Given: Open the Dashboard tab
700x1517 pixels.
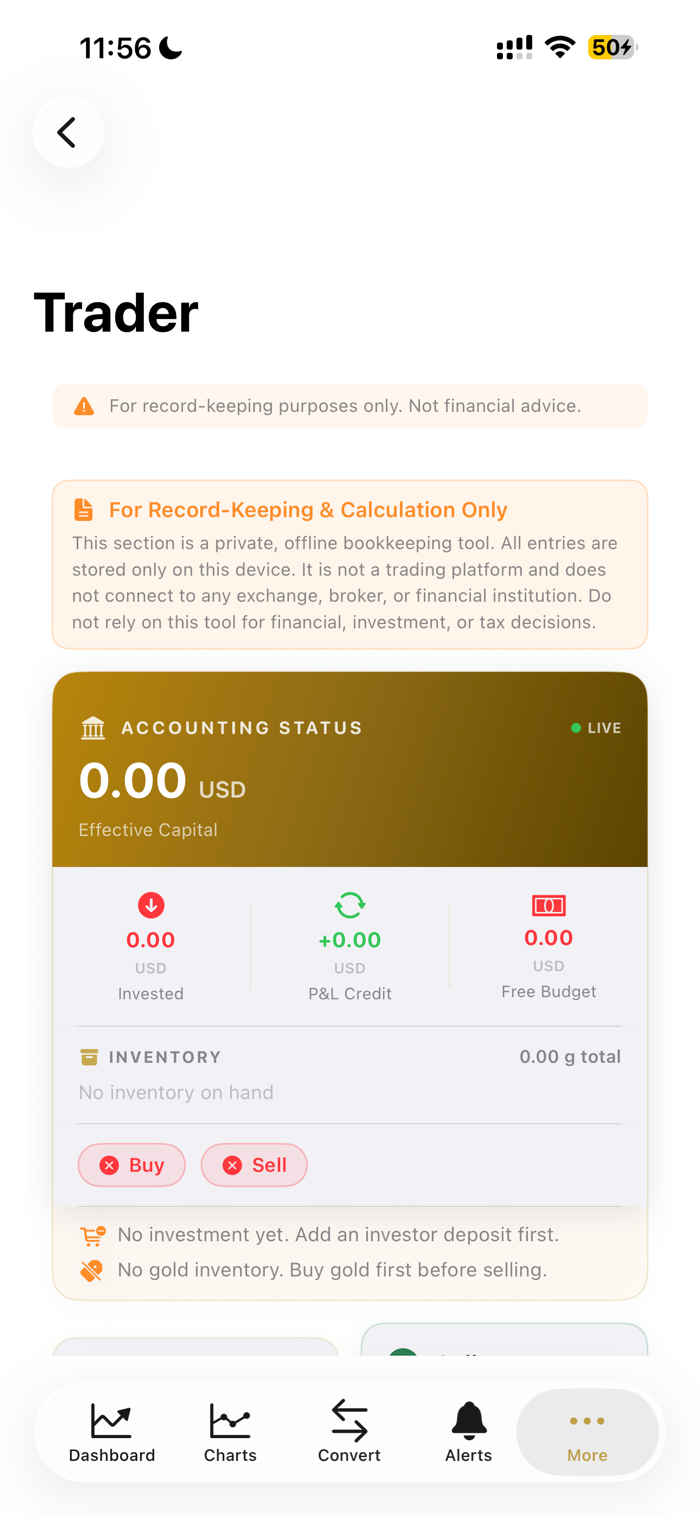Looking at the screenshot, I should pyautogui.click(x=112, y=1432).
